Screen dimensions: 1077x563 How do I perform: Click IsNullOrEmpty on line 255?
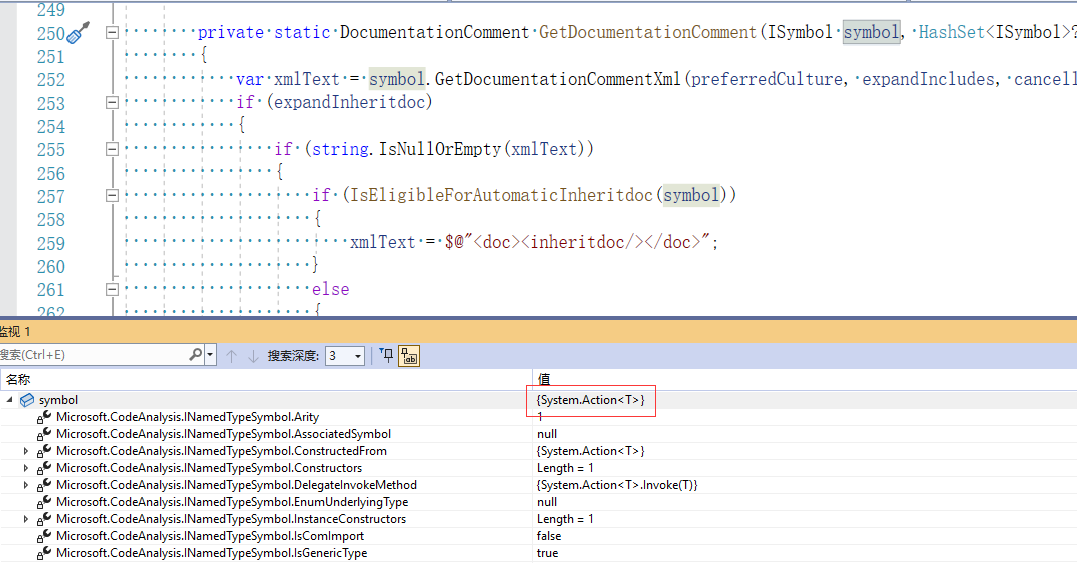[440, 149]
